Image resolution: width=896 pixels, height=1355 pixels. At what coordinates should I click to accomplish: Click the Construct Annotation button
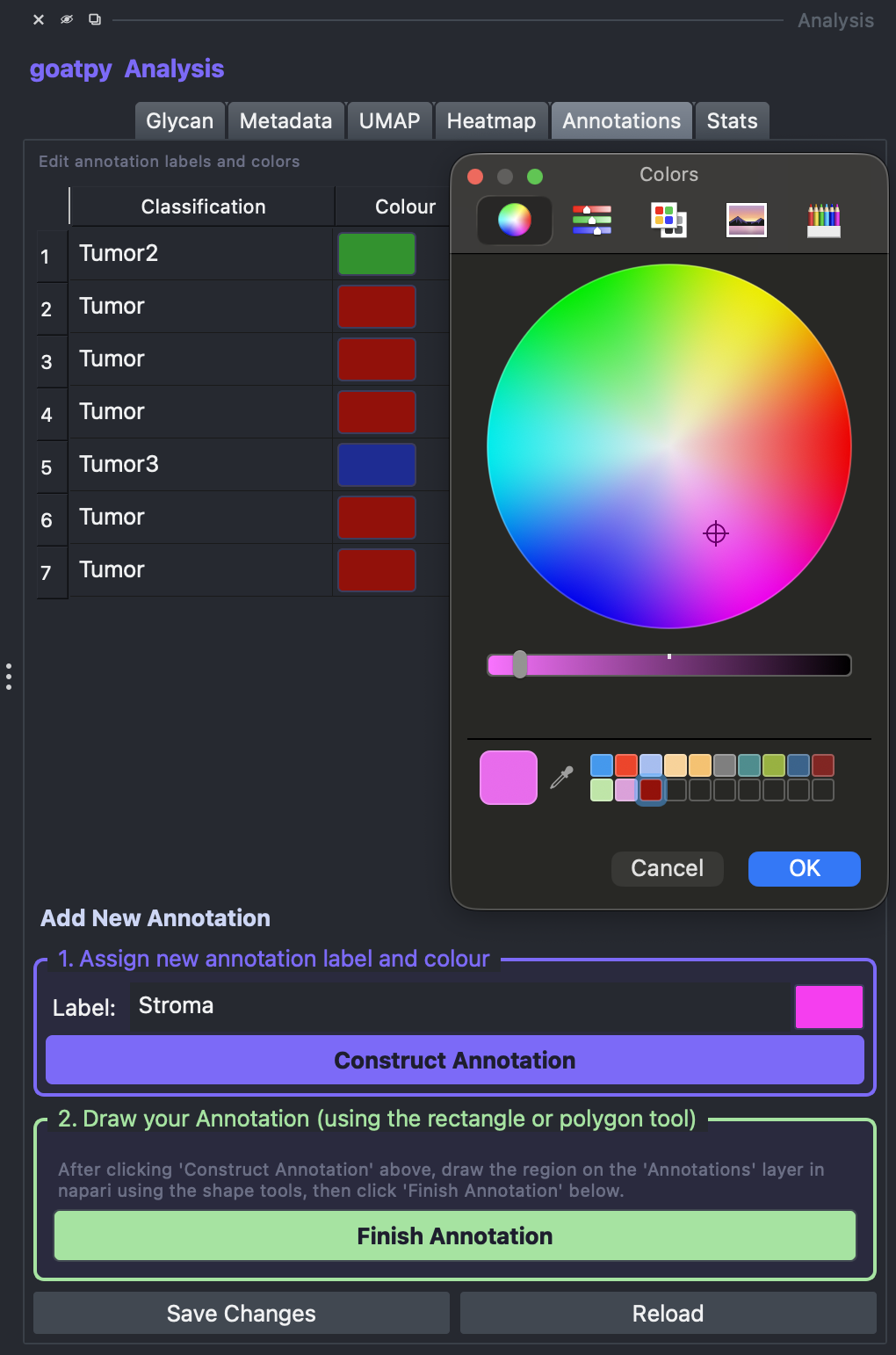(x=455, y=1060)
